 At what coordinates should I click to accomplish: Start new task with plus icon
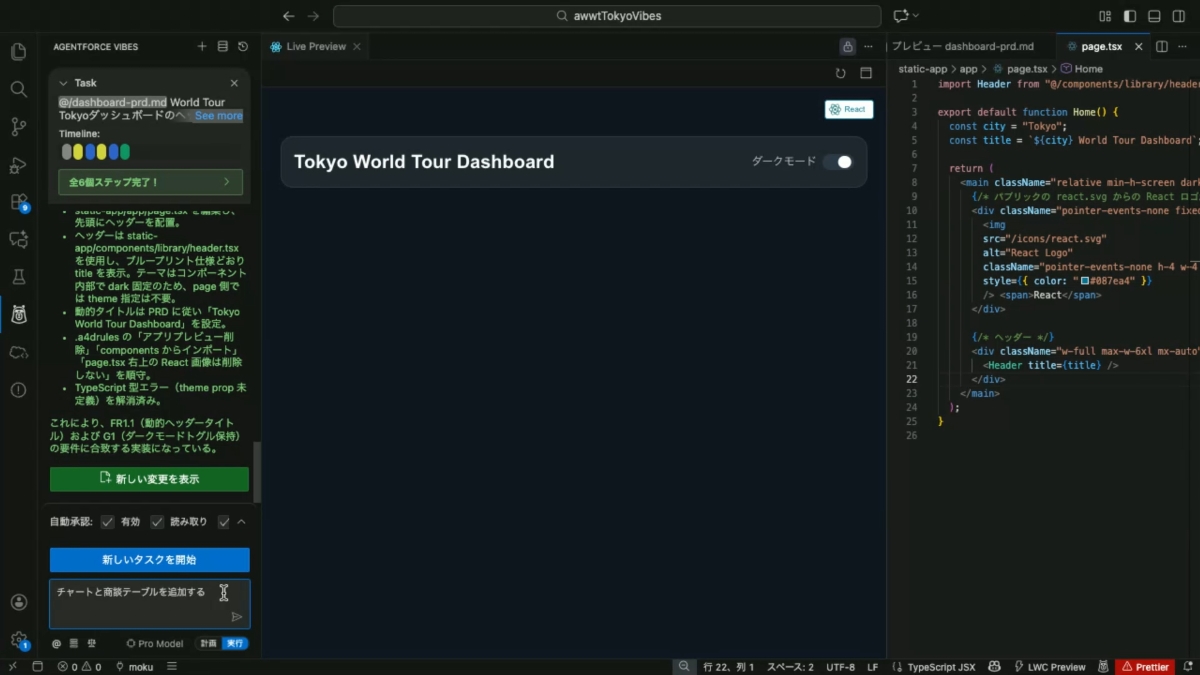(x=202, y=47)
